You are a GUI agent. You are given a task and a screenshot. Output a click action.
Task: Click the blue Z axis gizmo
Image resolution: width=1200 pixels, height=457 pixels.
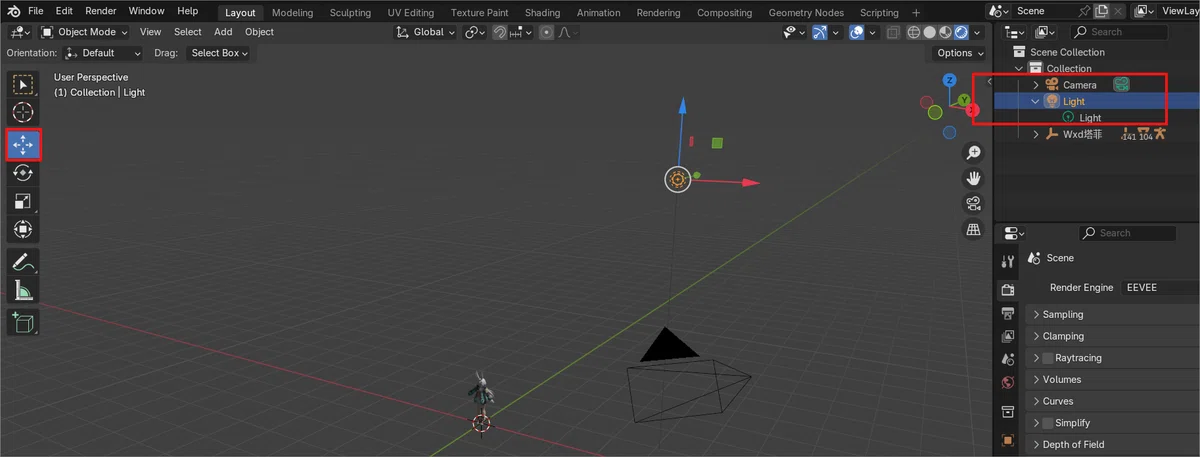949,80
